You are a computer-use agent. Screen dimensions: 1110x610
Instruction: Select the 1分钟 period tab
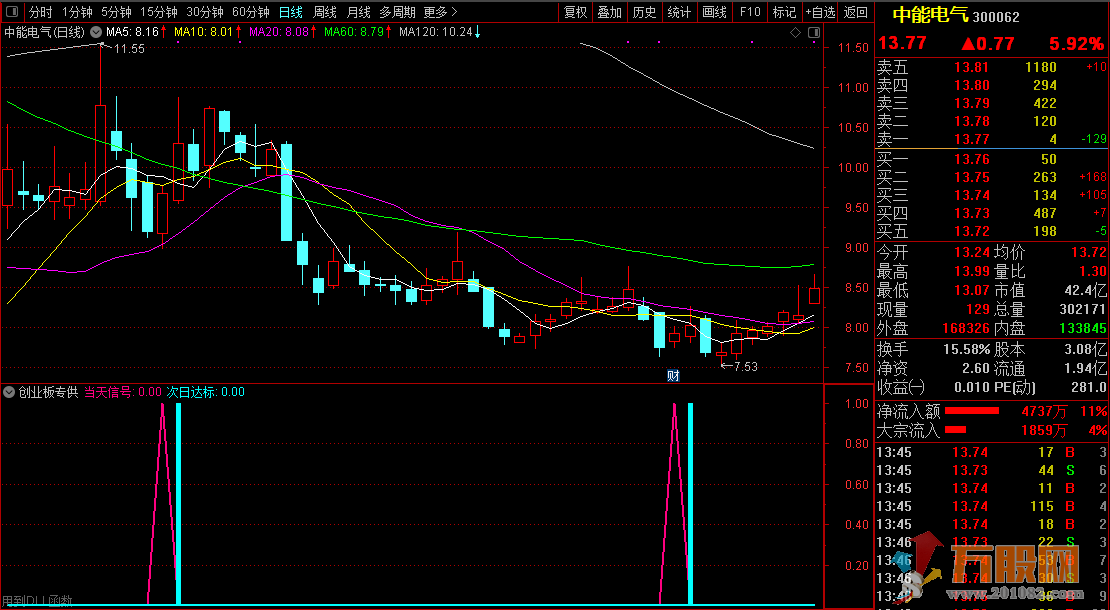77,12
